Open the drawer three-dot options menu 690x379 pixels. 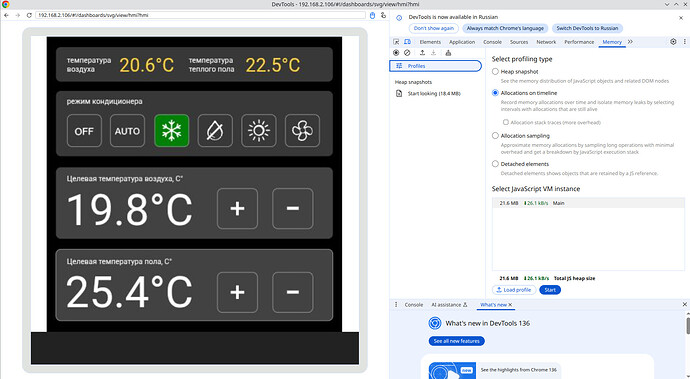[396, 305]
